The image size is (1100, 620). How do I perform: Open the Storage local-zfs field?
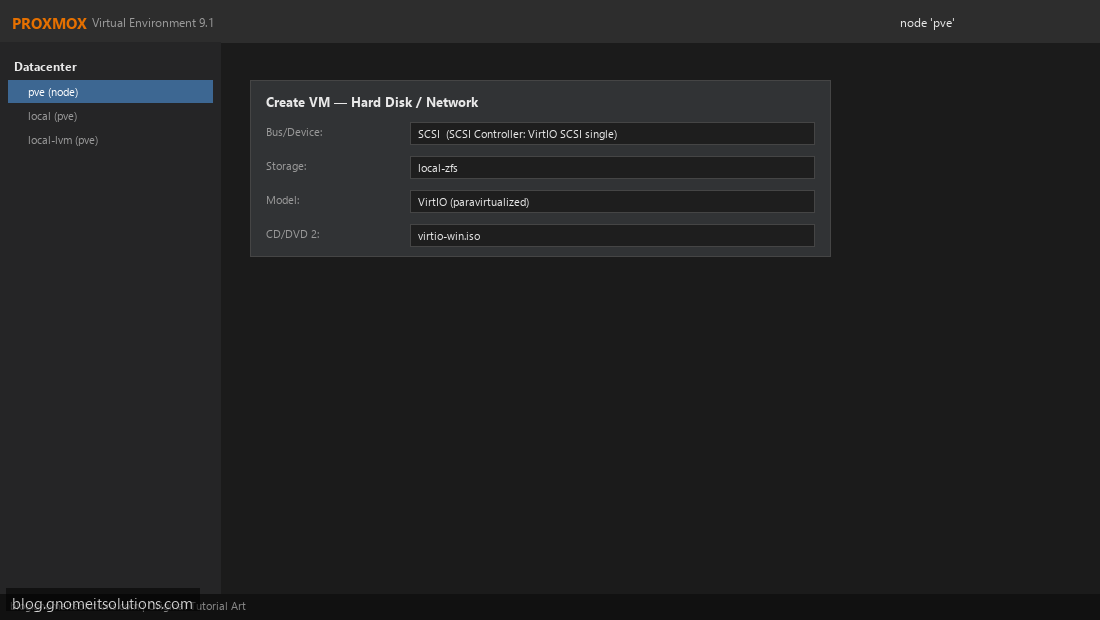coord(612,168)
